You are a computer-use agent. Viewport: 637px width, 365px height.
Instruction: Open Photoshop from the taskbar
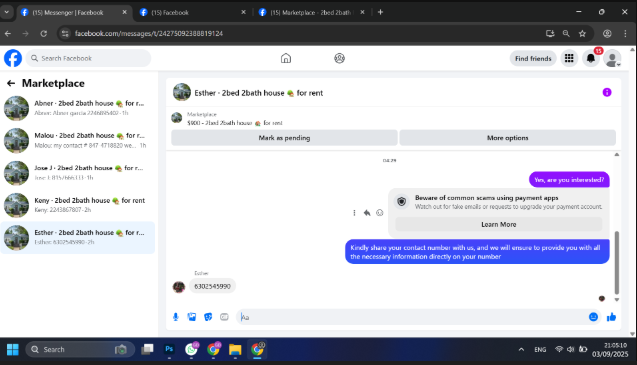tap(169, 349)
